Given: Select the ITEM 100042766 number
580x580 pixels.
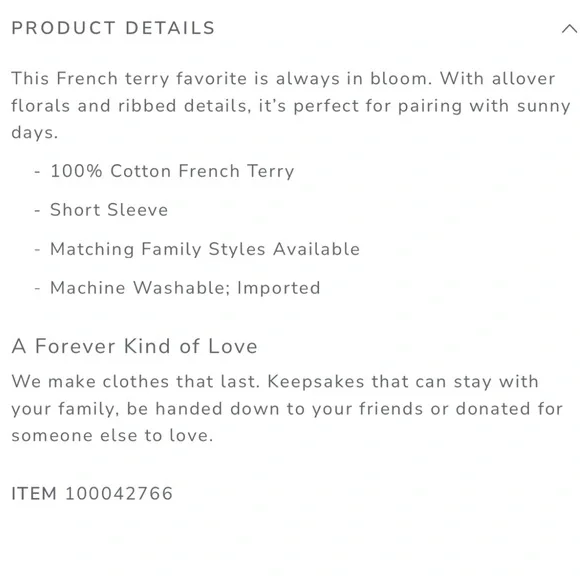Looking at the screenshot, I should coord(119,493).
